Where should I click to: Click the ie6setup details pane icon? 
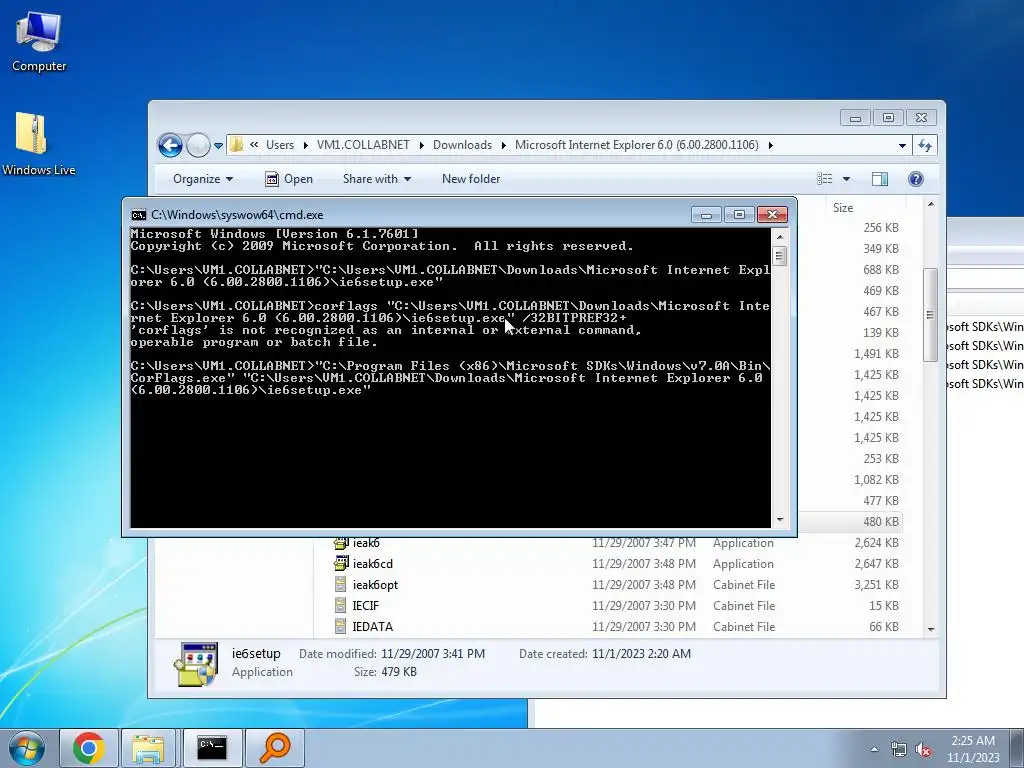point(196,664)
